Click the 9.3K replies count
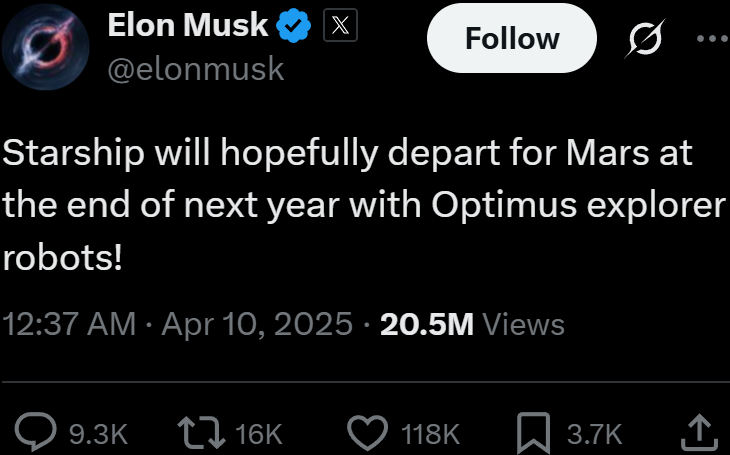730x455 pixels. 98,435
